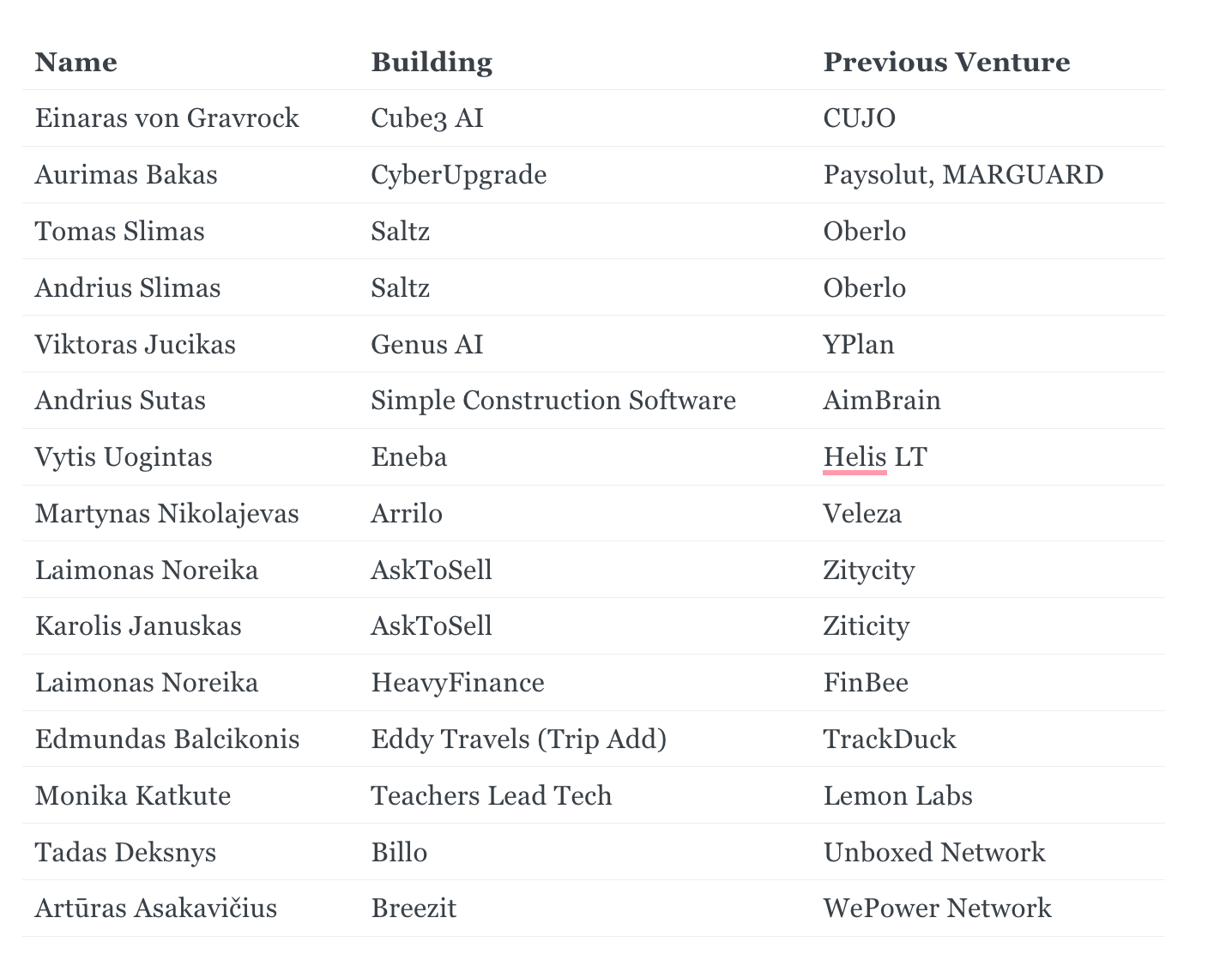Click the Building column header

431,63
